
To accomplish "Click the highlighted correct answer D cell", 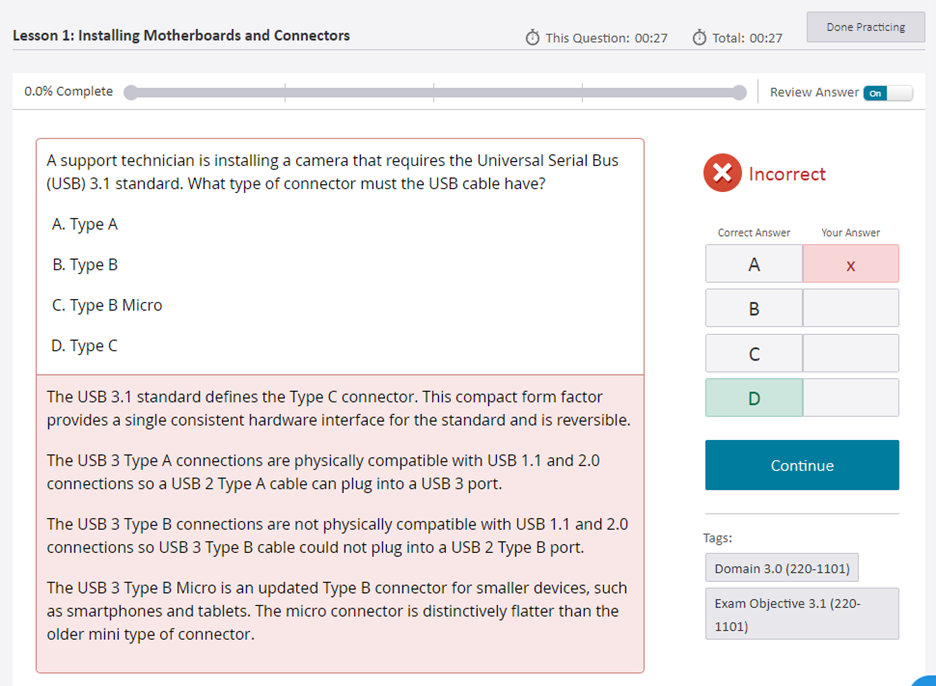I will tap(754, 398).
